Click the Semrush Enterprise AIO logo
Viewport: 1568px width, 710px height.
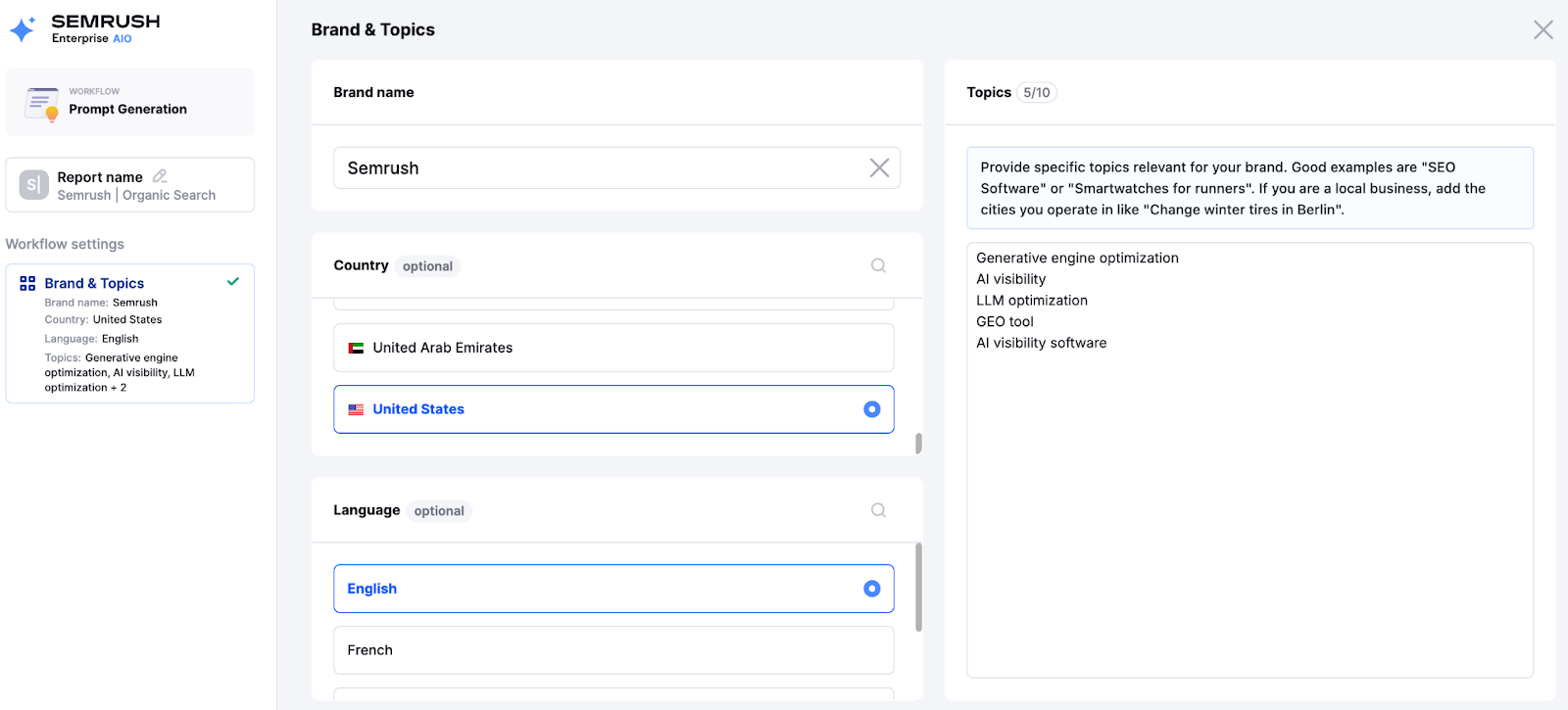84,28
